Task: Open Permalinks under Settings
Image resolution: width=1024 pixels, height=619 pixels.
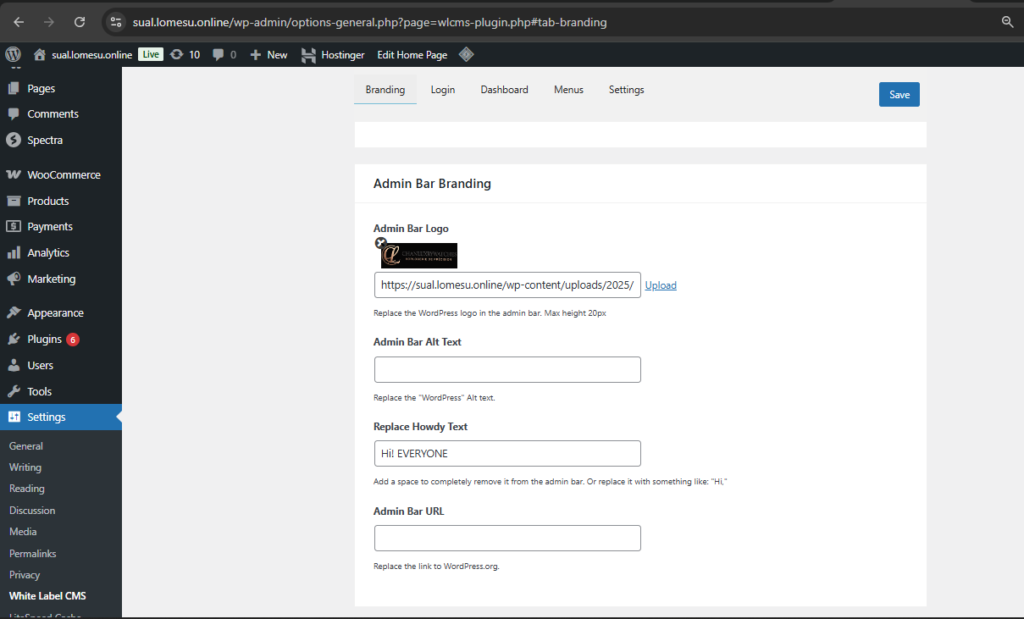Action: point(32,553)
